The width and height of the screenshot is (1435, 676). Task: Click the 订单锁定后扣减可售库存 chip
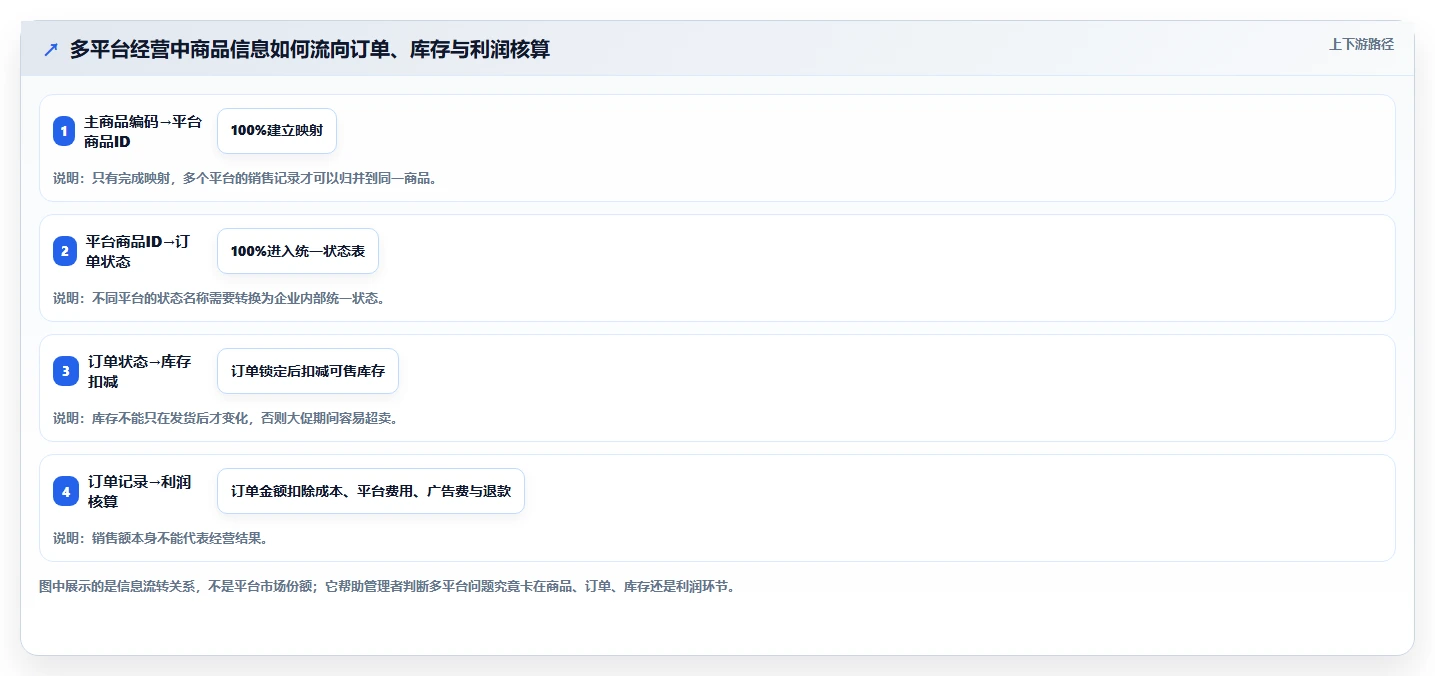pyautogui.click(x=308, y=371)
